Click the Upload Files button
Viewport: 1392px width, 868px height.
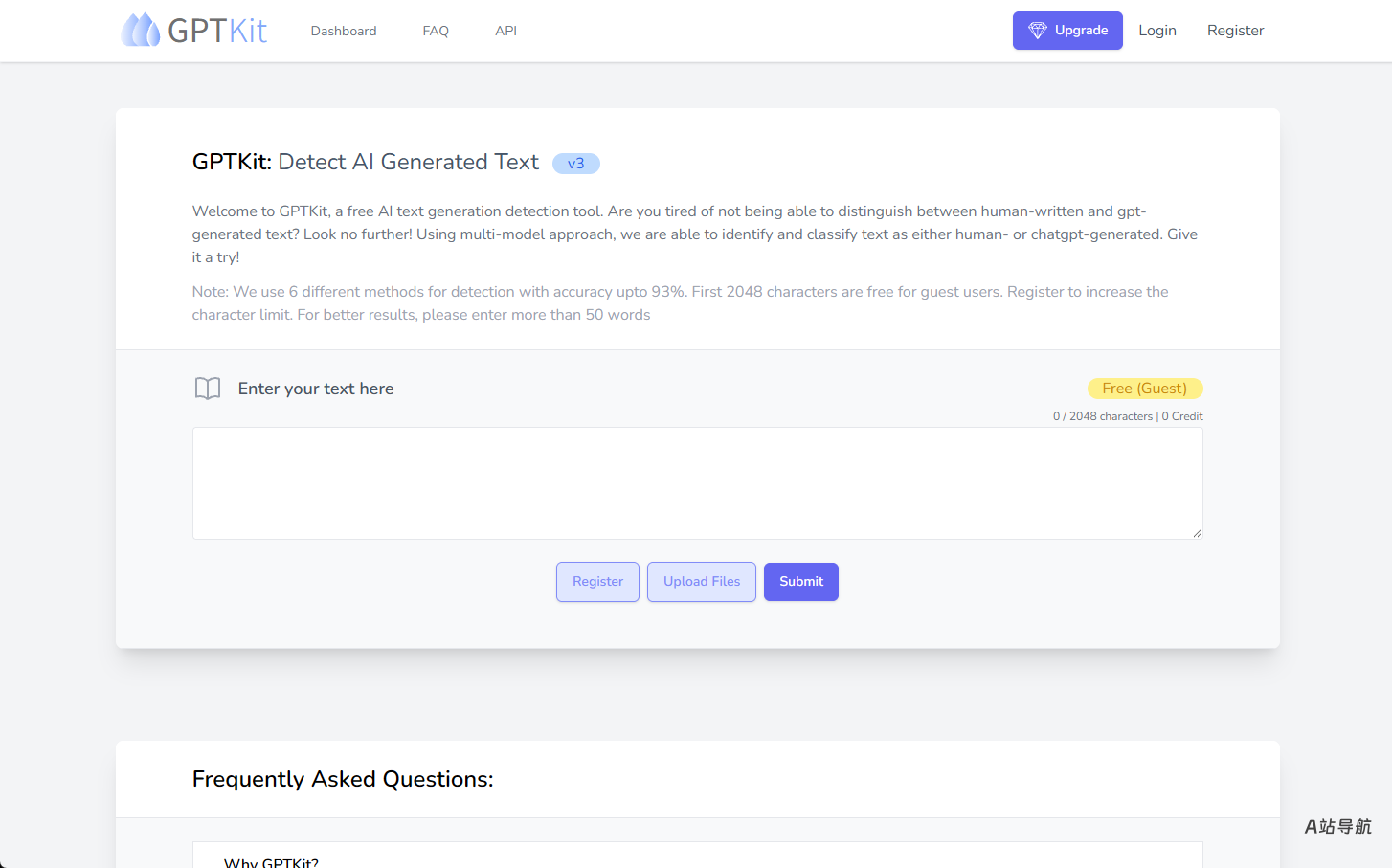pos(702,582)
